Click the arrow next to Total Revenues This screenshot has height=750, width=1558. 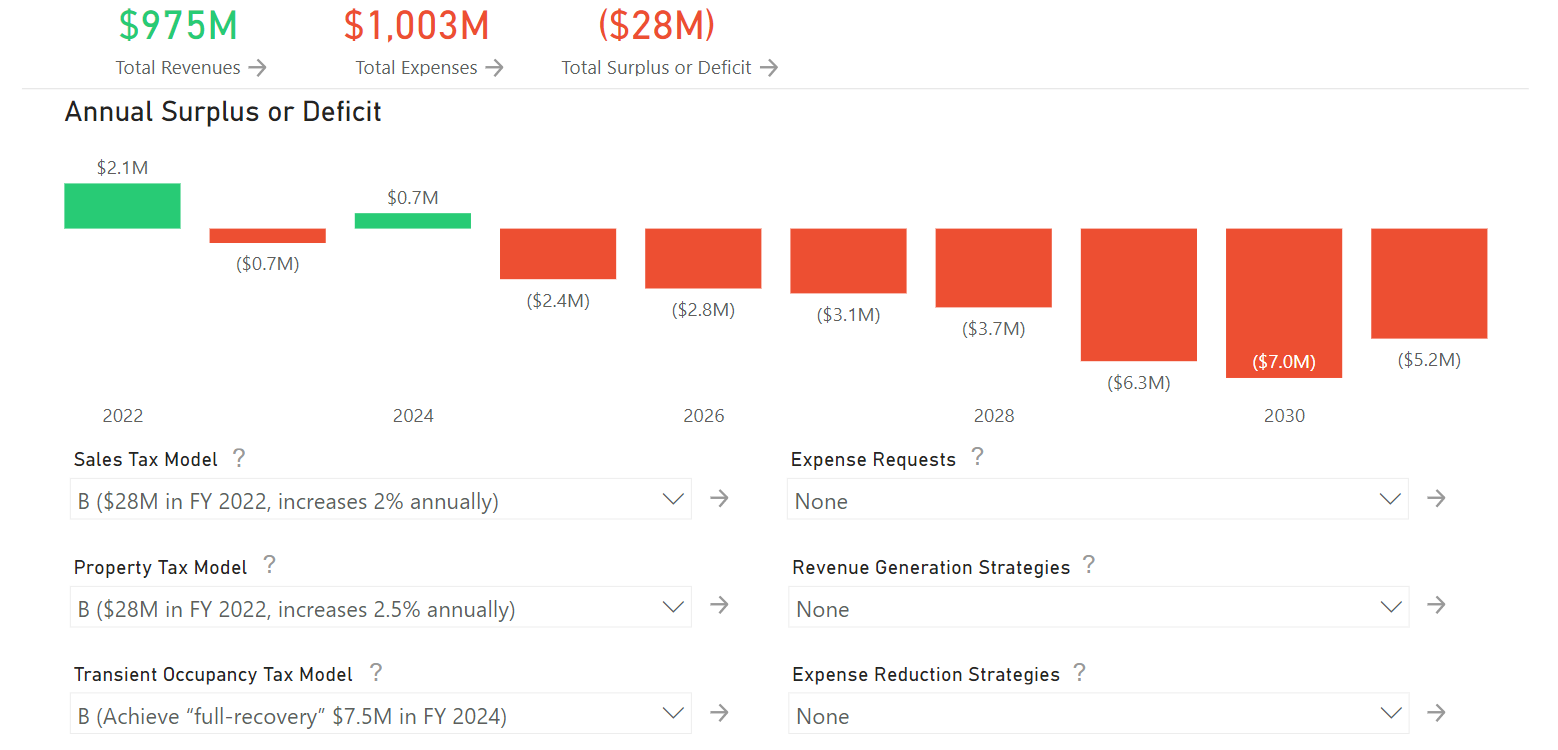(x=257, y=68)
